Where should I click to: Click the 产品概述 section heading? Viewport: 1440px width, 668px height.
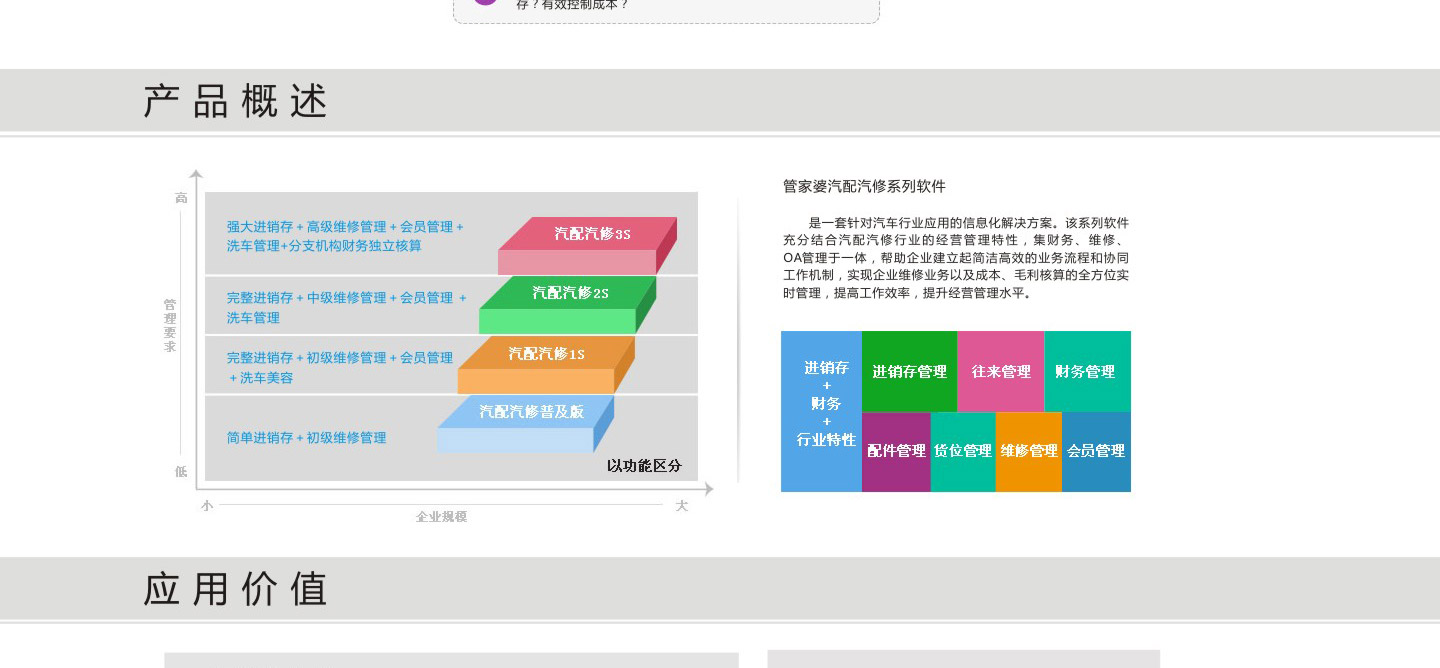point(236,101)
